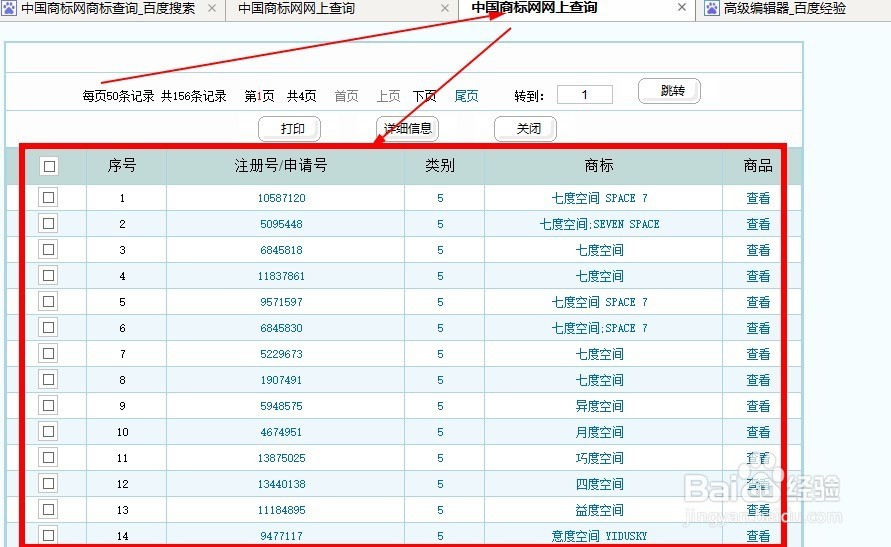Close the 中国商标网商标查询_百度搜索 tab

[x=212, y=9]
